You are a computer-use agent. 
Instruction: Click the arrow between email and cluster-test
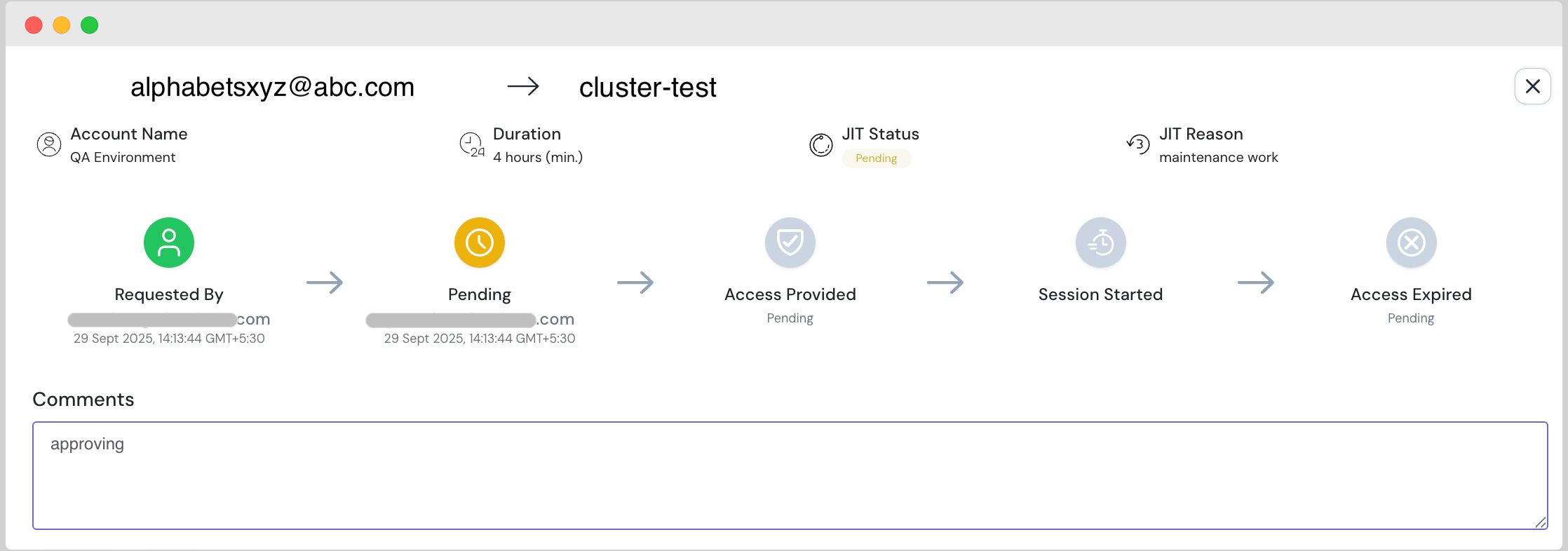(523, 86)
